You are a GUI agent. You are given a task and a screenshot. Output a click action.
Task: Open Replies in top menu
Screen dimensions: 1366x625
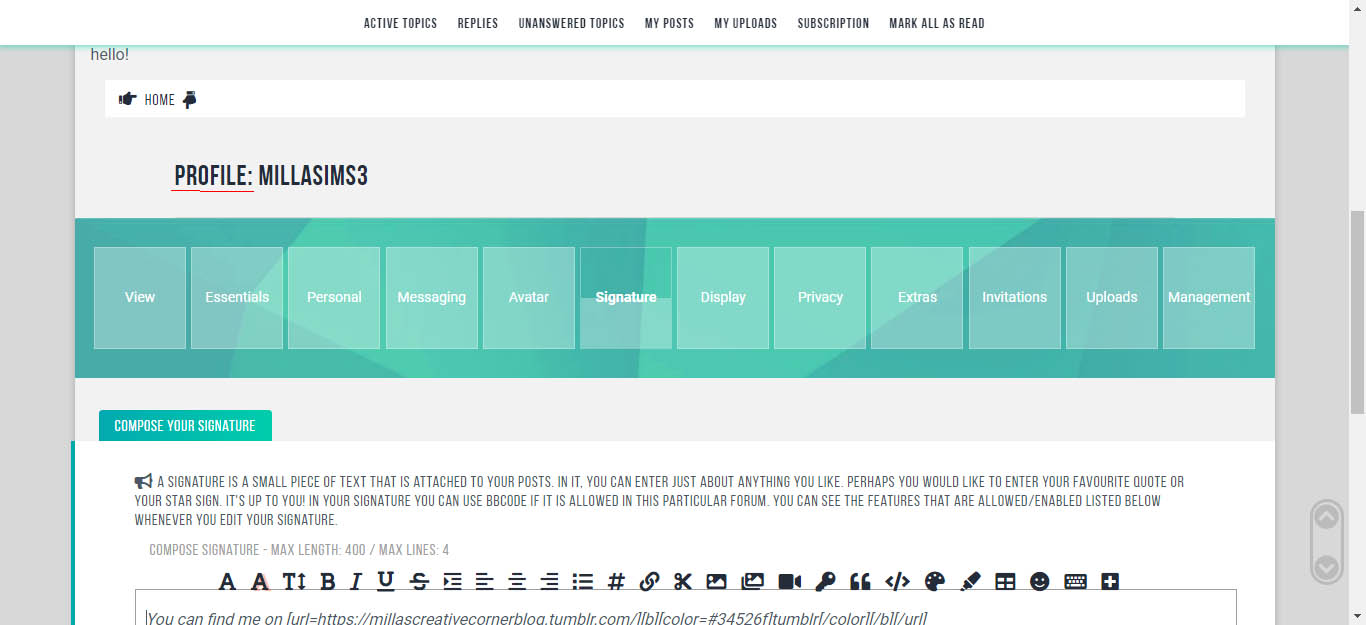pyautogui.click(x=478, y=23)
